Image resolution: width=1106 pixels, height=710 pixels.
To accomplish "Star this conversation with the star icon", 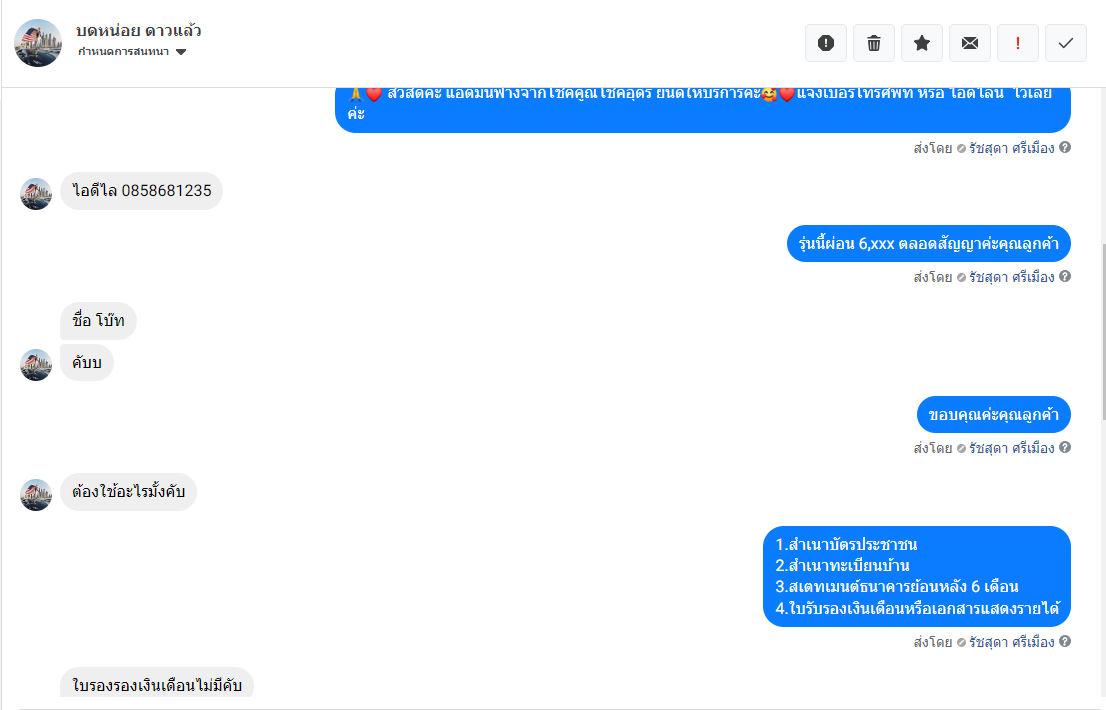I will 921,43.
